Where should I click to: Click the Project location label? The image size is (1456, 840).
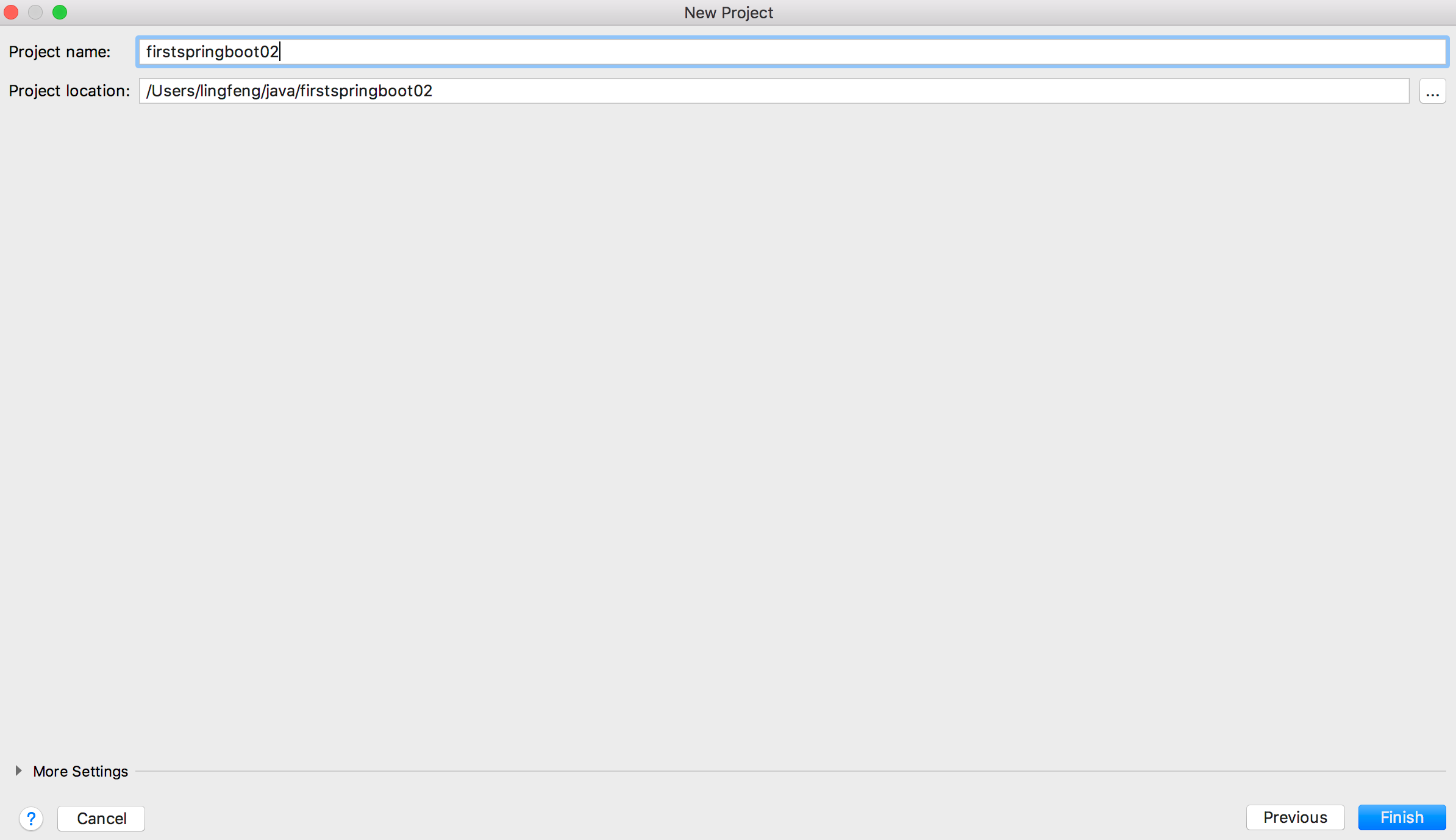point(69,91)
